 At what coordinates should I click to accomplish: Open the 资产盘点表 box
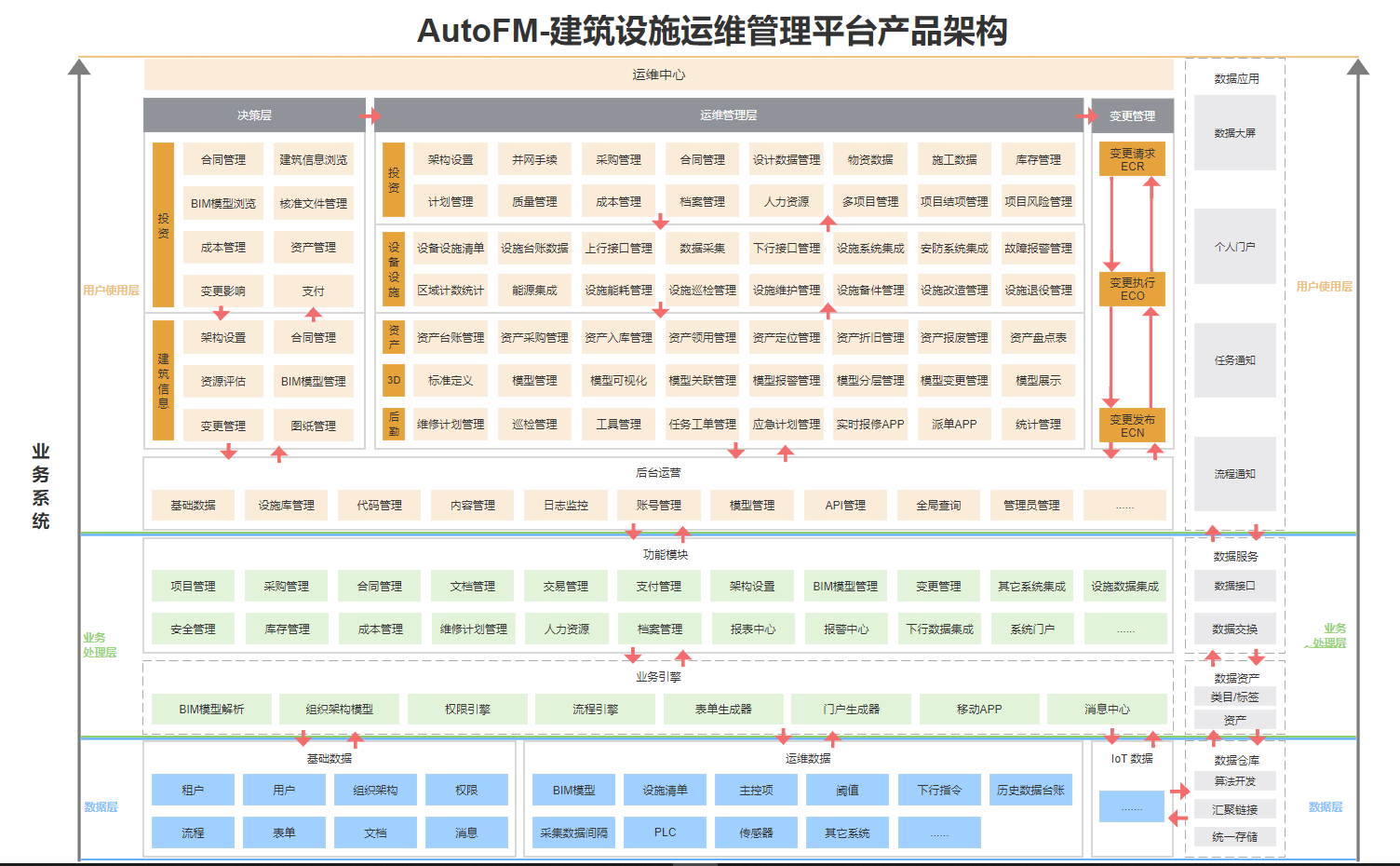click(x=1038, y=337)
